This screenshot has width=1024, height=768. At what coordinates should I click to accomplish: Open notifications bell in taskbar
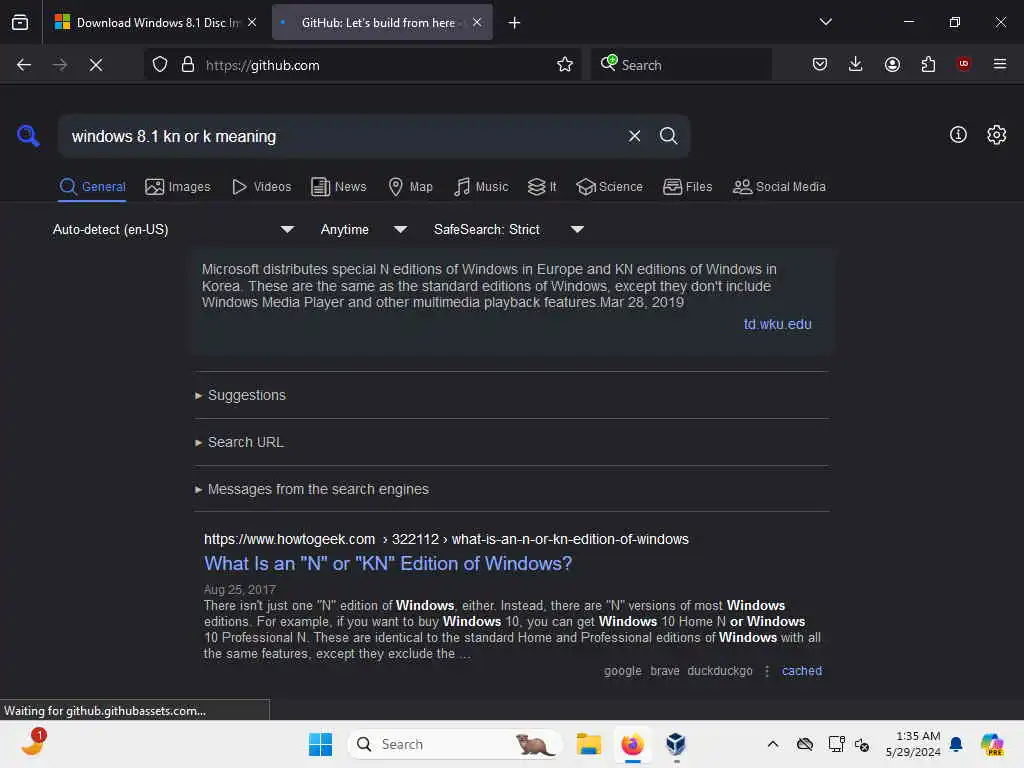click(x=956, y=744)
